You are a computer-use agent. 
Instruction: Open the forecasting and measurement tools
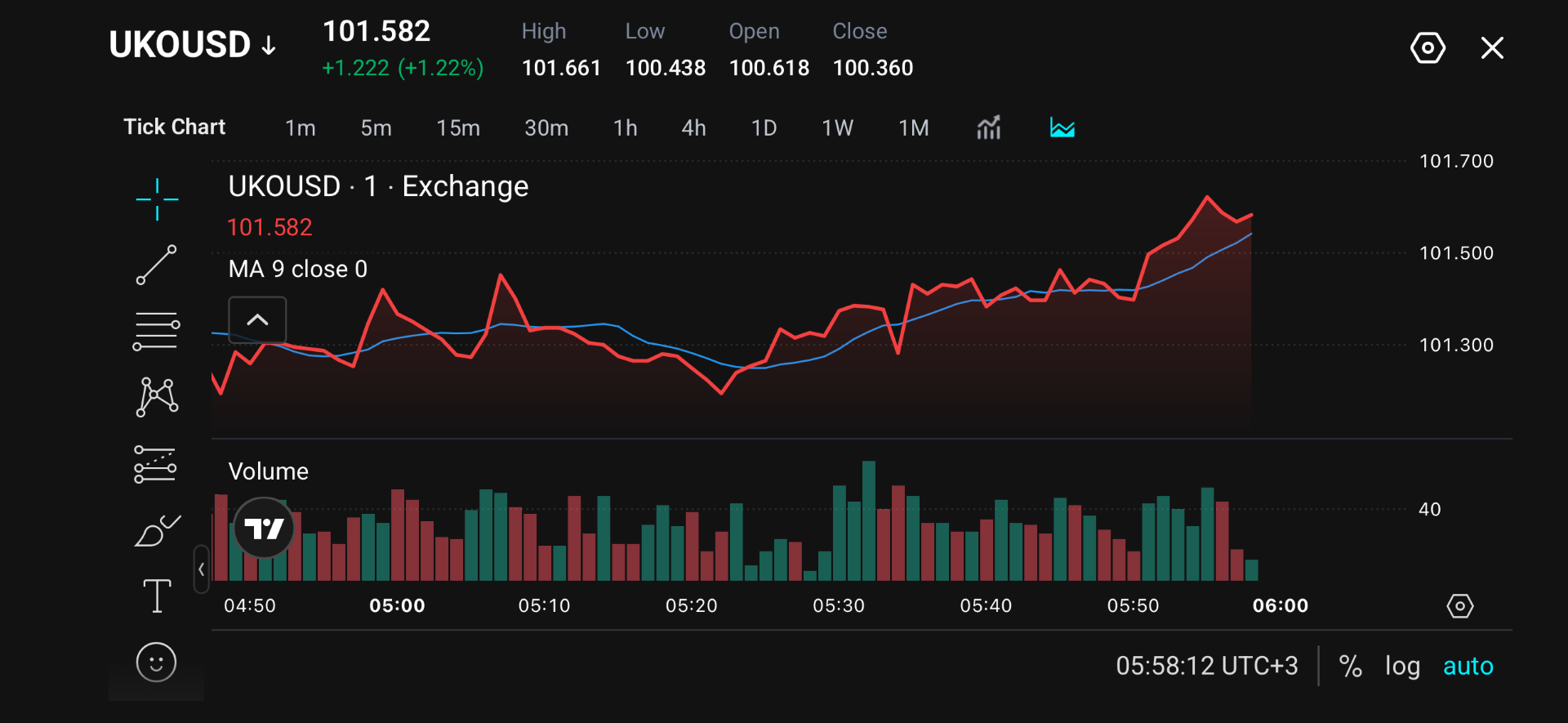[x=155, y=464]
